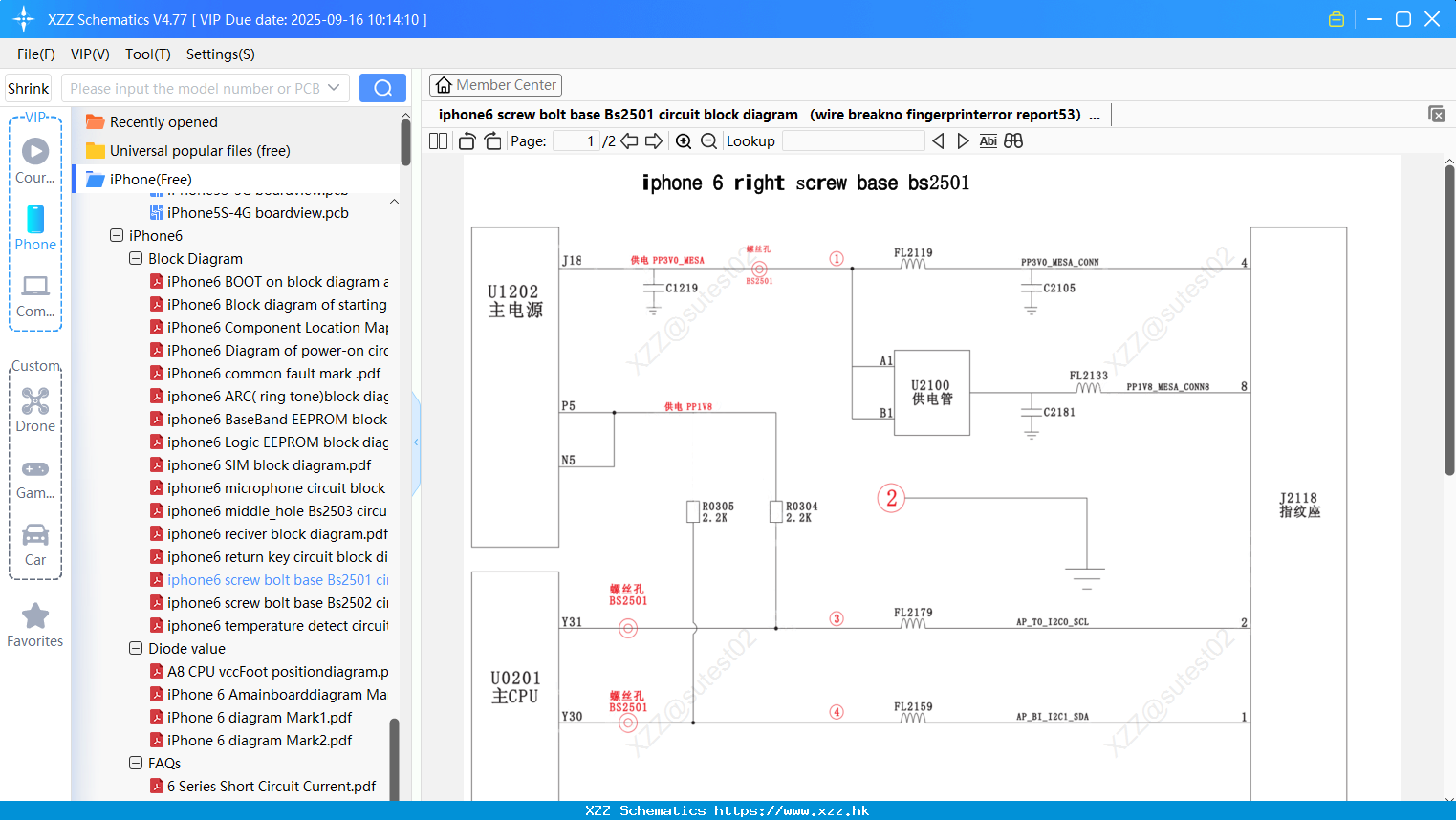
Task: Open iPhone6 common fault mark .pdf
Action: 265,373
